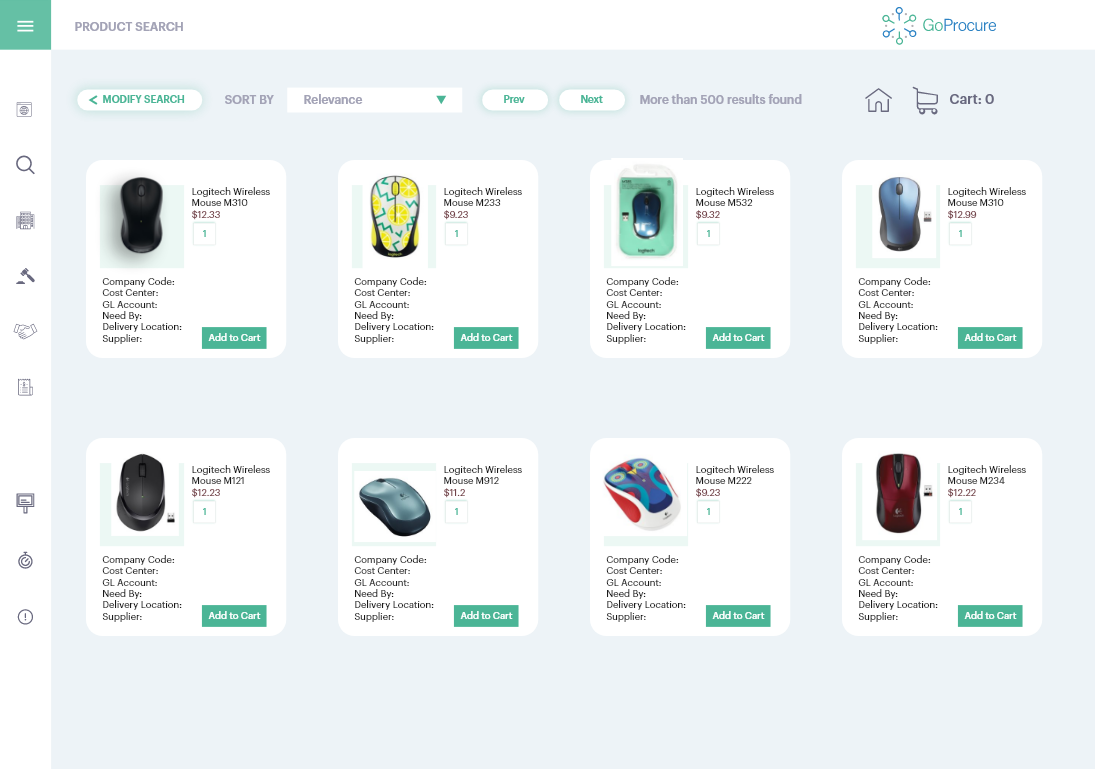Click the PRODUCT SEARCH heading

click(129, 27)
